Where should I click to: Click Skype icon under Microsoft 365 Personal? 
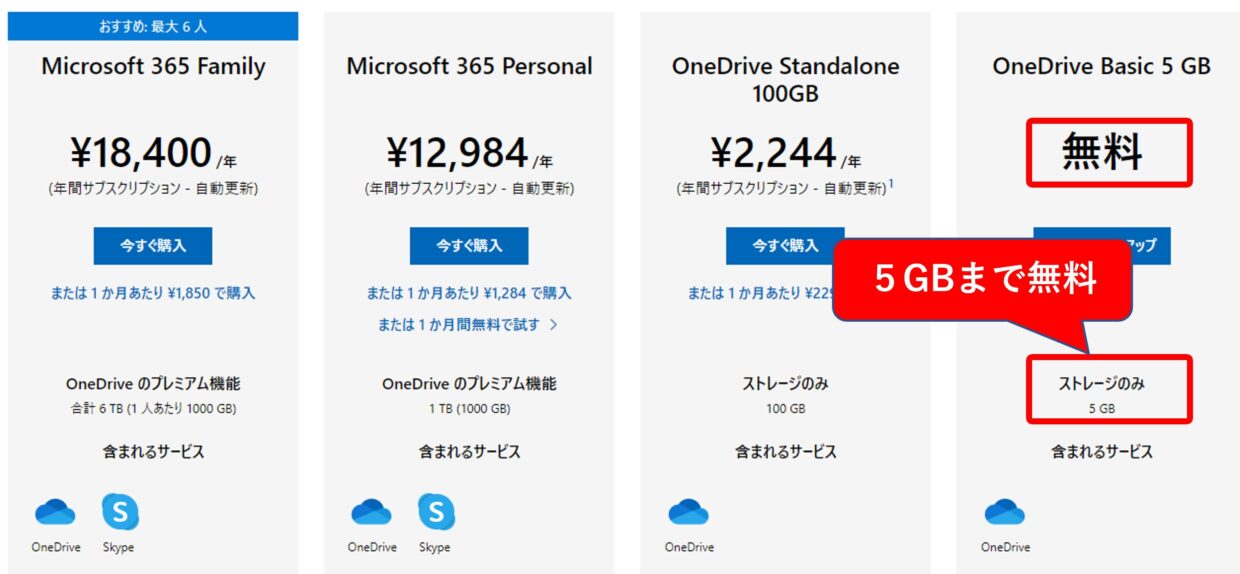(x=436, y=512)
